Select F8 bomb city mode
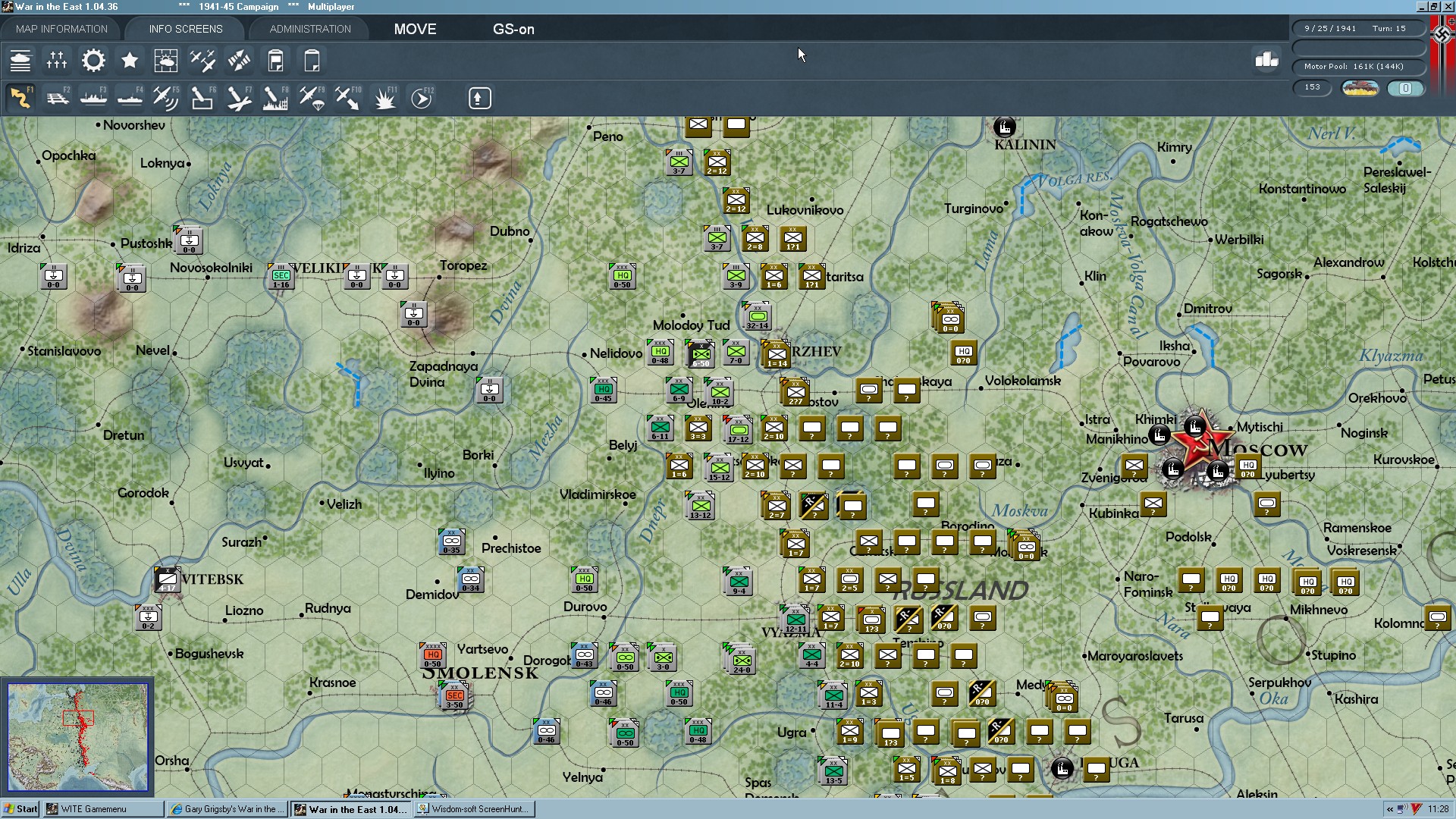Image resolution: width=1456 pixels, height=819 pixels. [275, 98]
